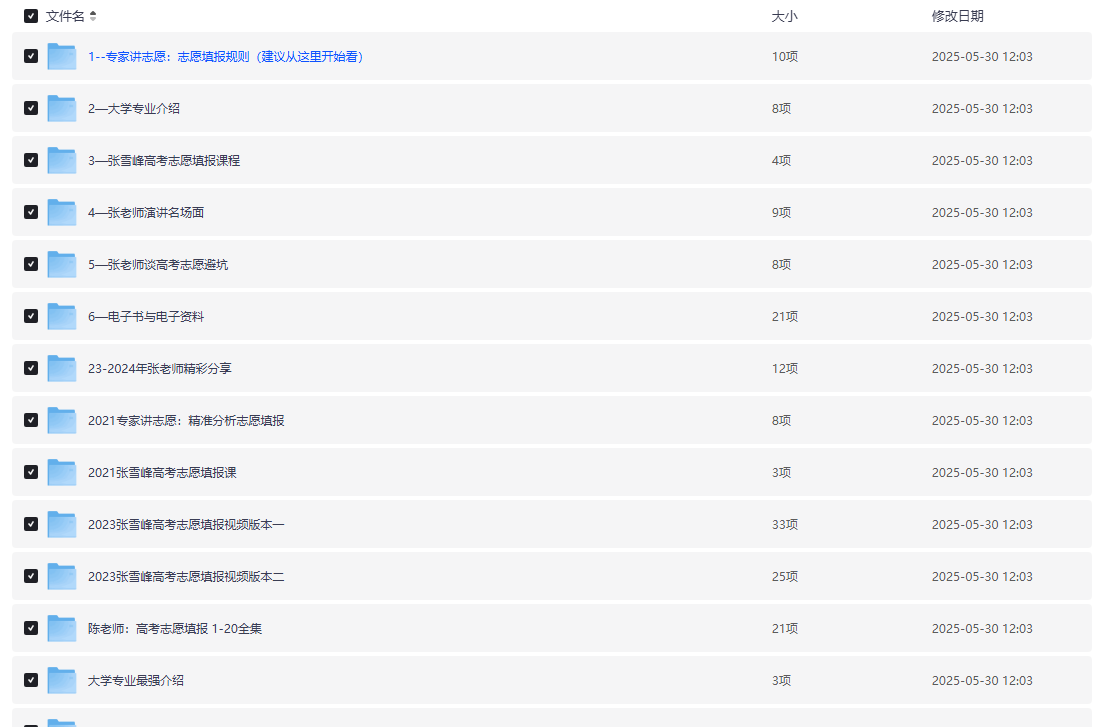Open folder icon of 23-2024年张老师精彩分享
The image size is (1102, 727).
[62, 368]
